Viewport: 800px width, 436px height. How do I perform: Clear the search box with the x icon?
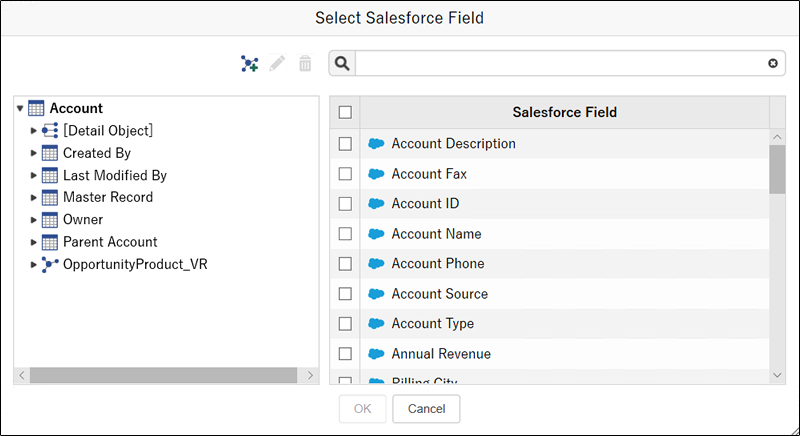pyautogui.click(x=773, y=63)
